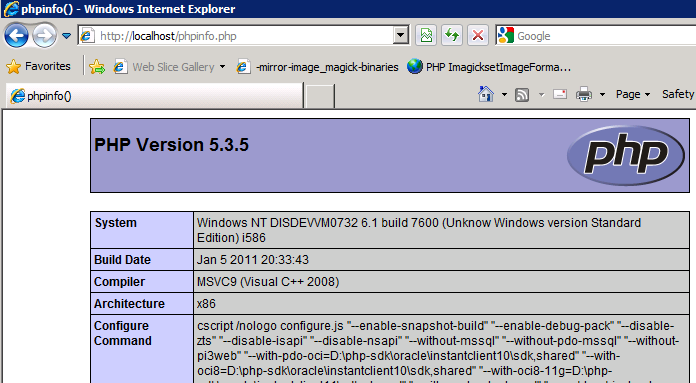Image resolution: width=696 pixels, height=383 pixels.
Task: Click the Add to Favorites Bar icon
Action: (x=97, y=67)
